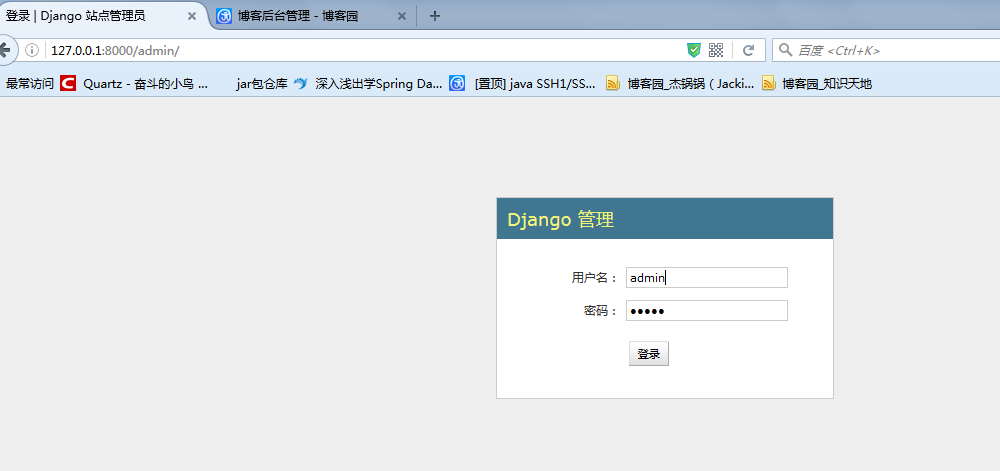Click the search magnifier icon
The width and height of the screenshot is (1000, 471).
[785, 50]
